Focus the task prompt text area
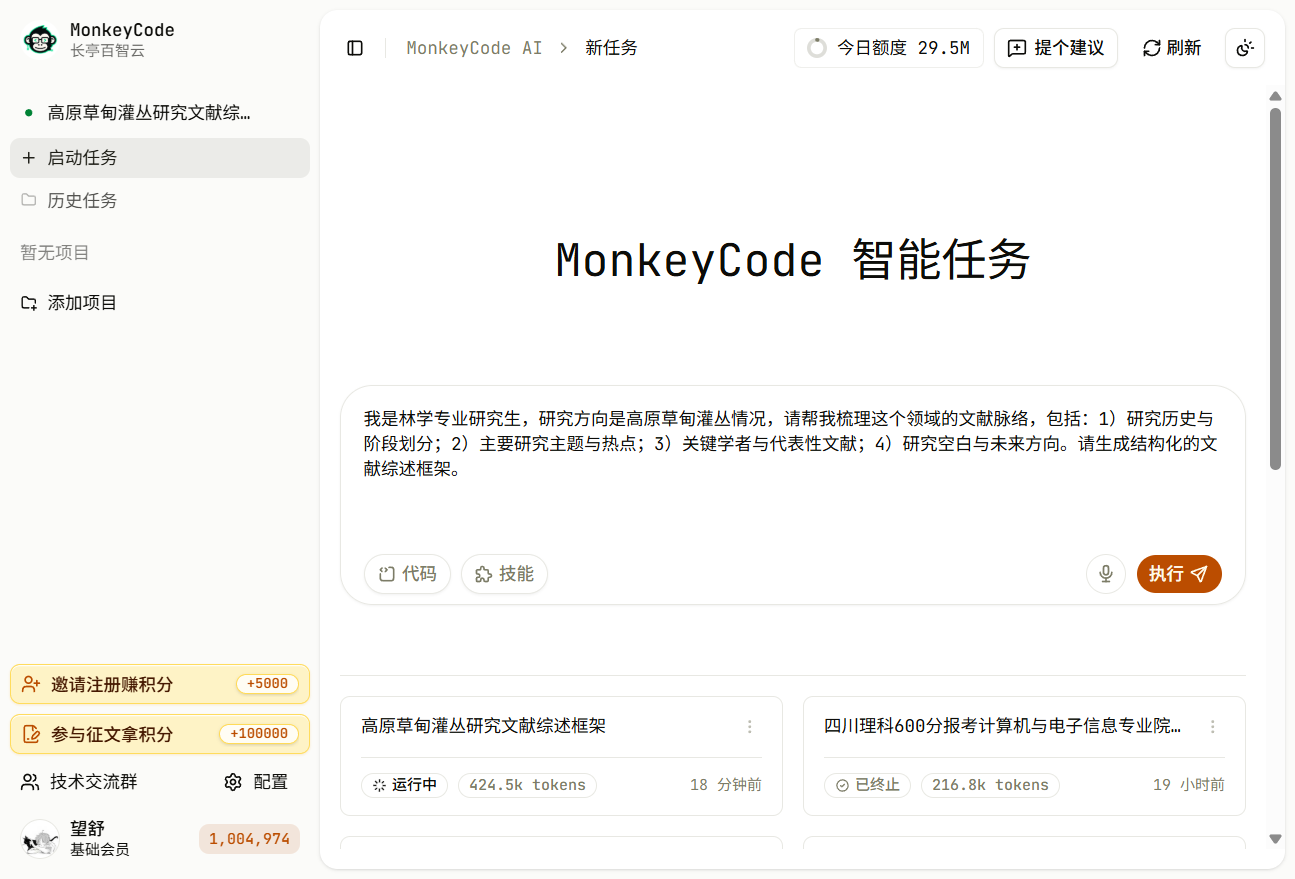The image size is (1295, 879). coord(792,468)
